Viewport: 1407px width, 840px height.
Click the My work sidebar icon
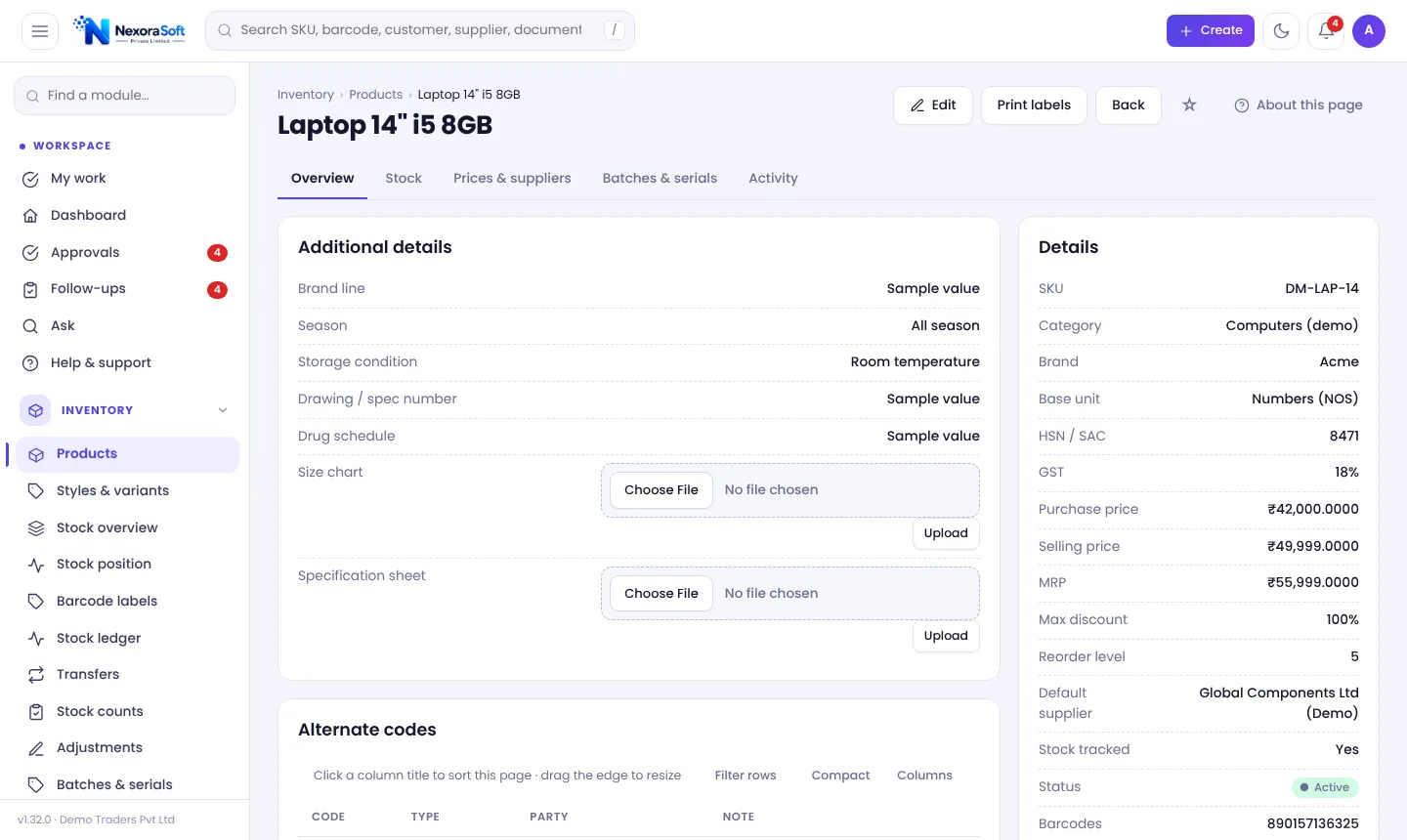[30, 179]
